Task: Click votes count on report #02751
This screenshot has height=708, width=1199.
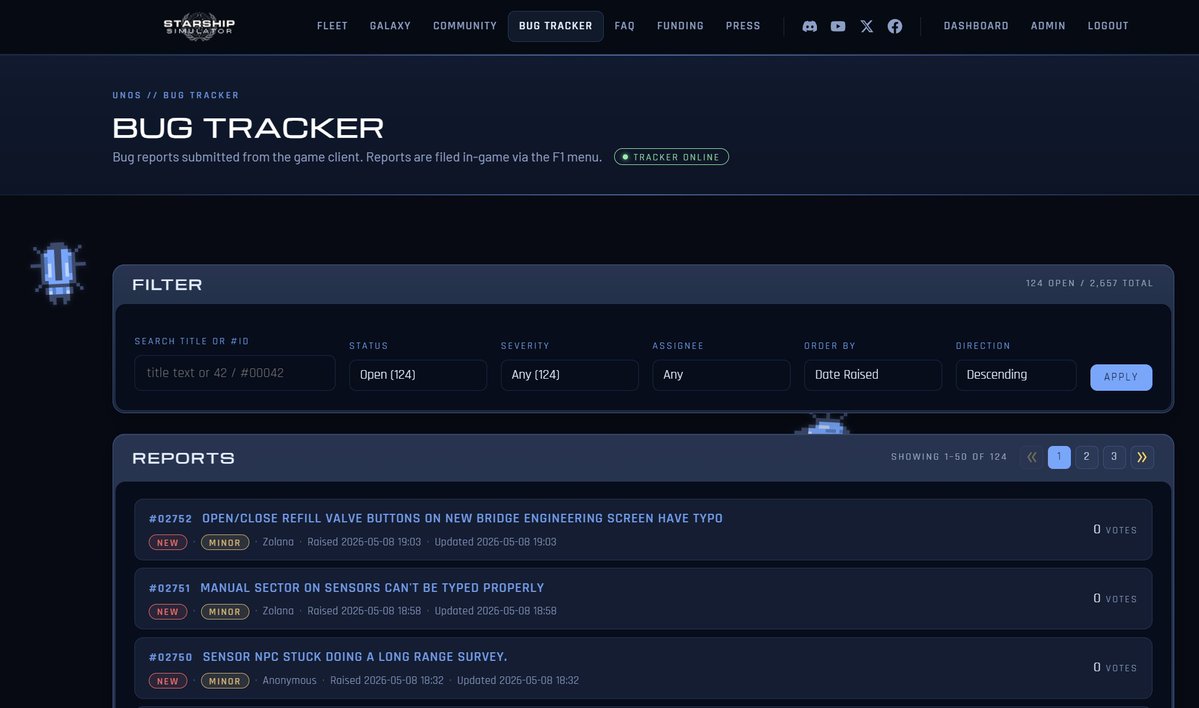Action: (1115, 599)
